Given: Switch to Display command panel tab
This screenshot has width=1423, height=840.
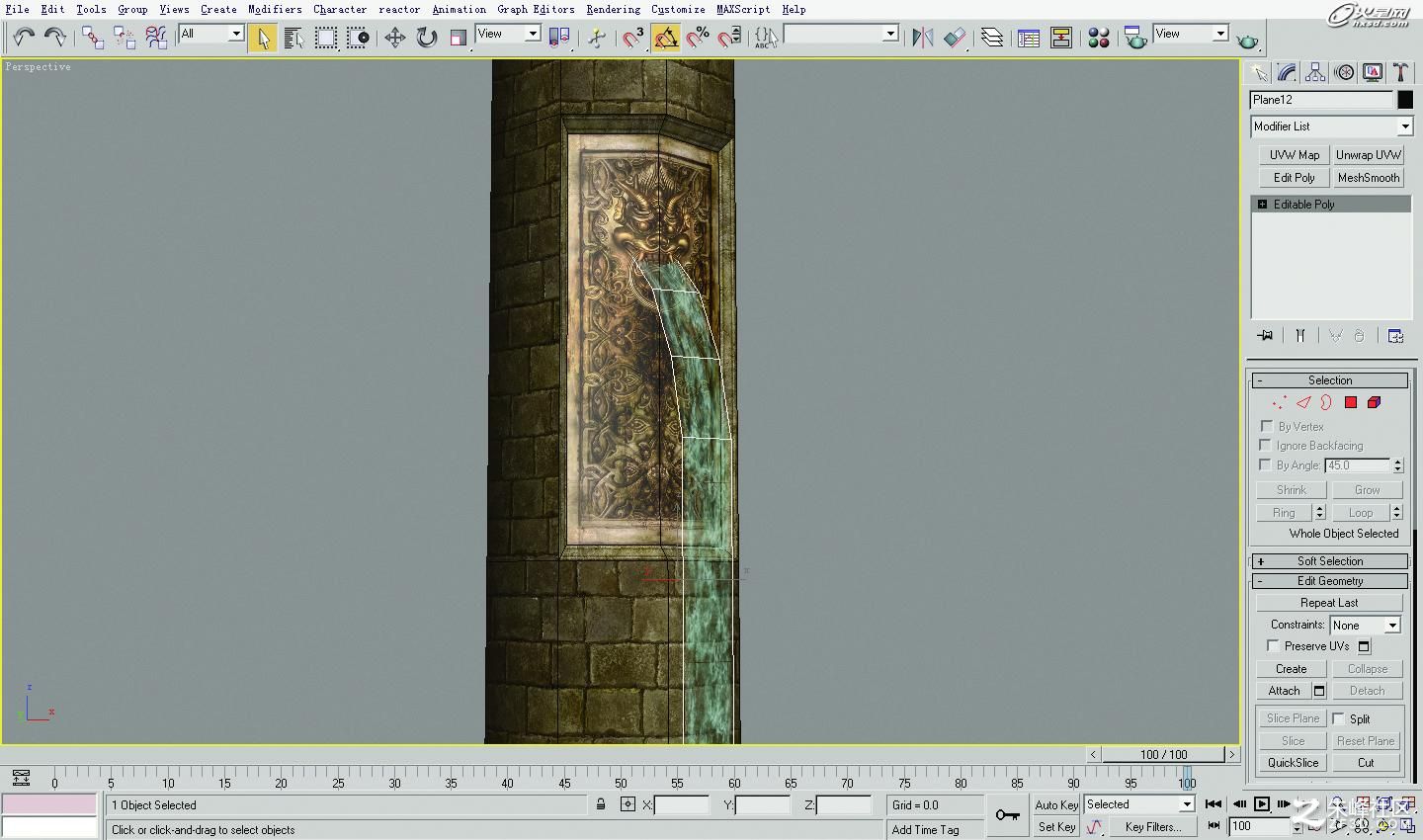Looking at the screenshot, I should point(1373,72).
